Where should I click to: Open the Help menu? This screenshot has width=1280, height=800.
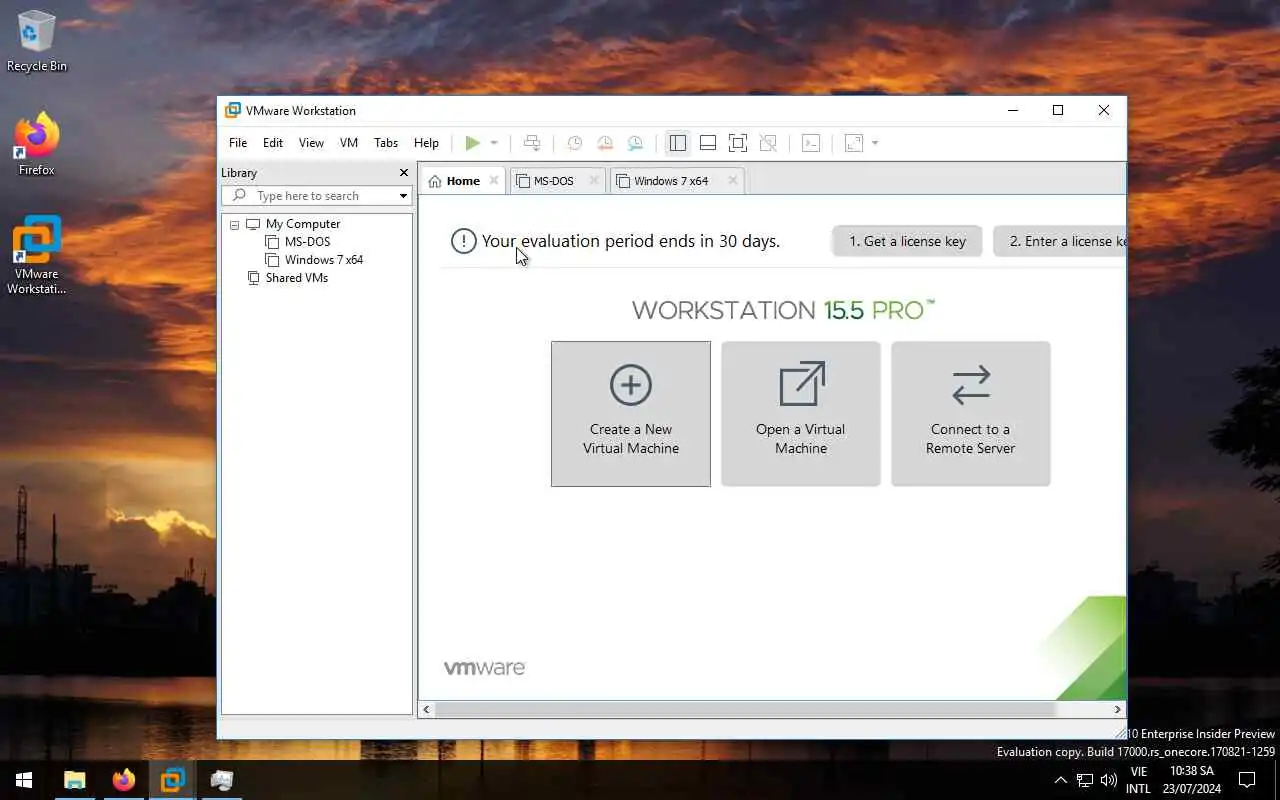coord(426,143)
